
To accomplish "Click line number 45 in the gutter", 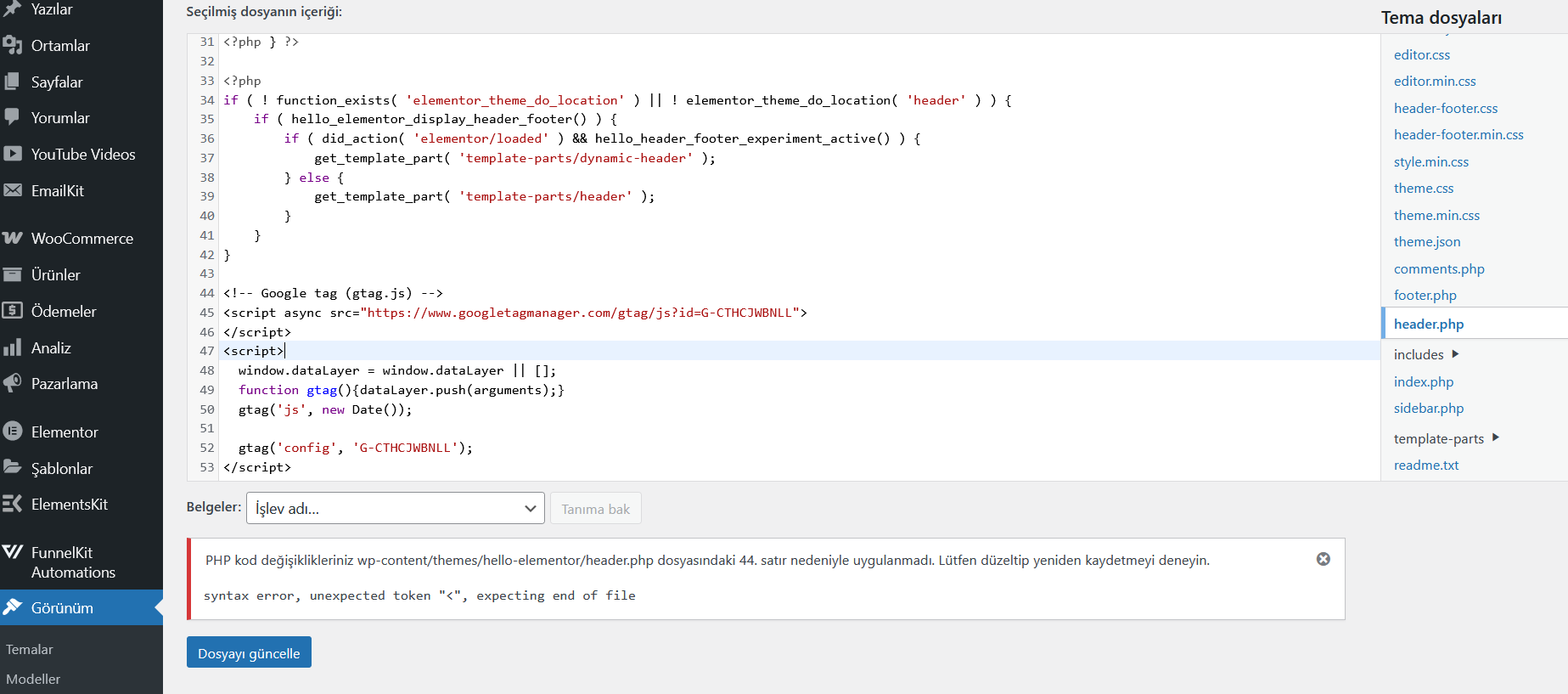I will (x=207, y=313).
